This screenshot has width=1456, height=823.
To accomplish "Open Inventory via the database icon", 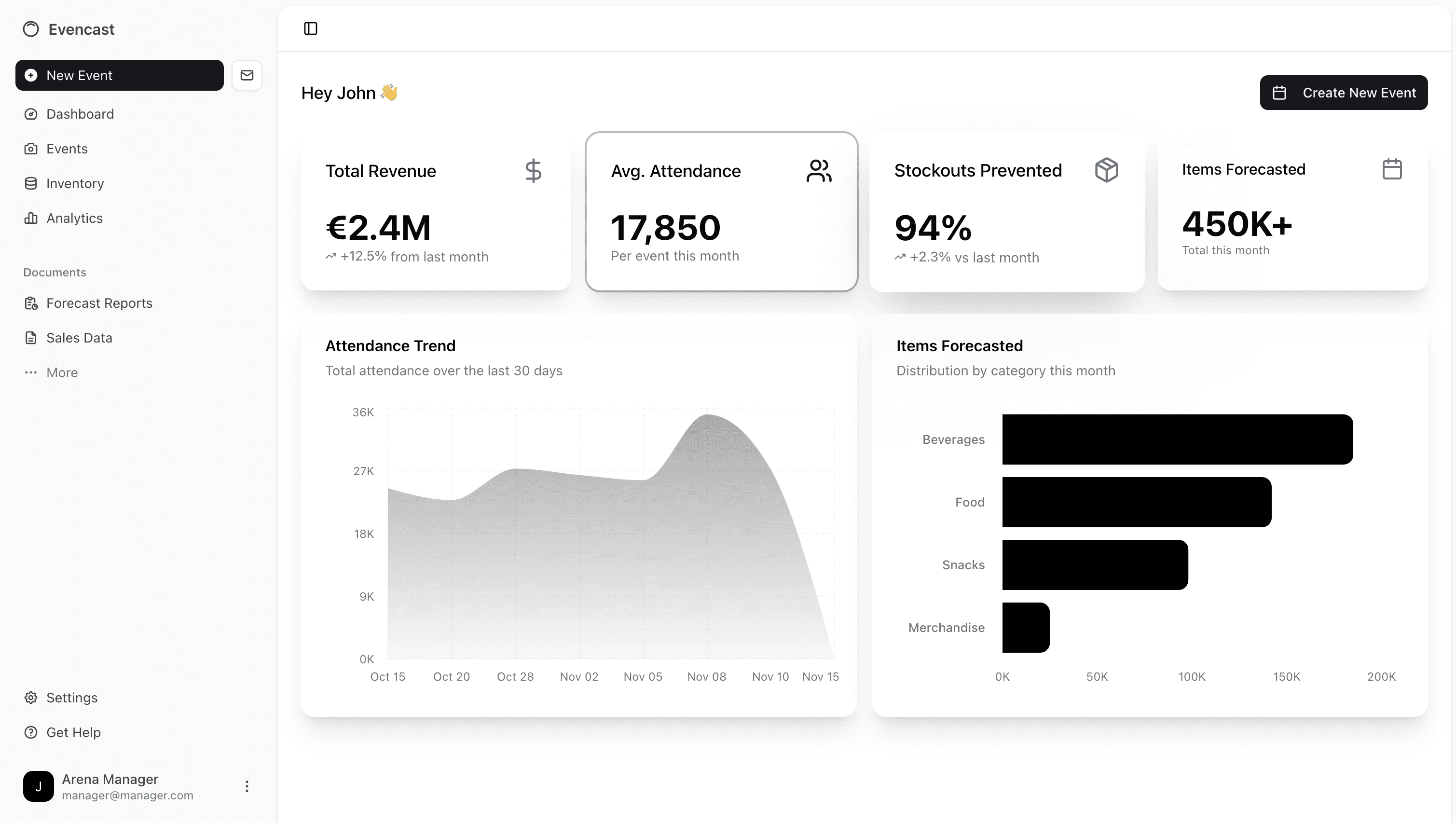I will pos(31,183).
